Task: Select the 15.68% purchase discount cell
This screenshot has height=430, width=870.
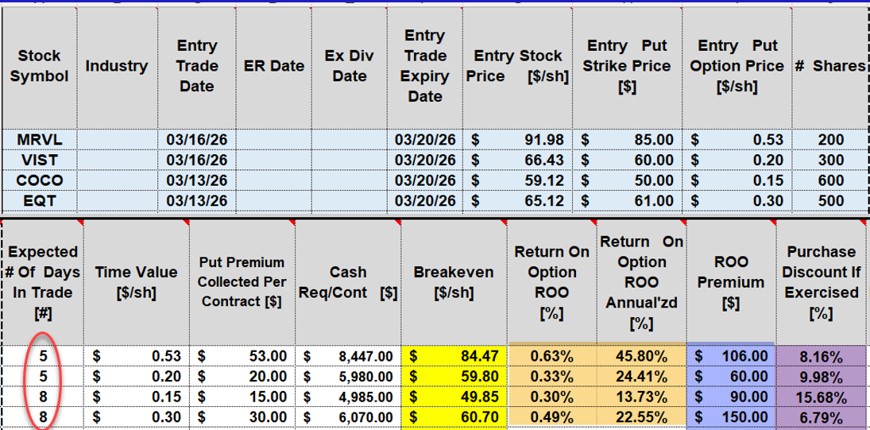Action: (x=819, y=397)
